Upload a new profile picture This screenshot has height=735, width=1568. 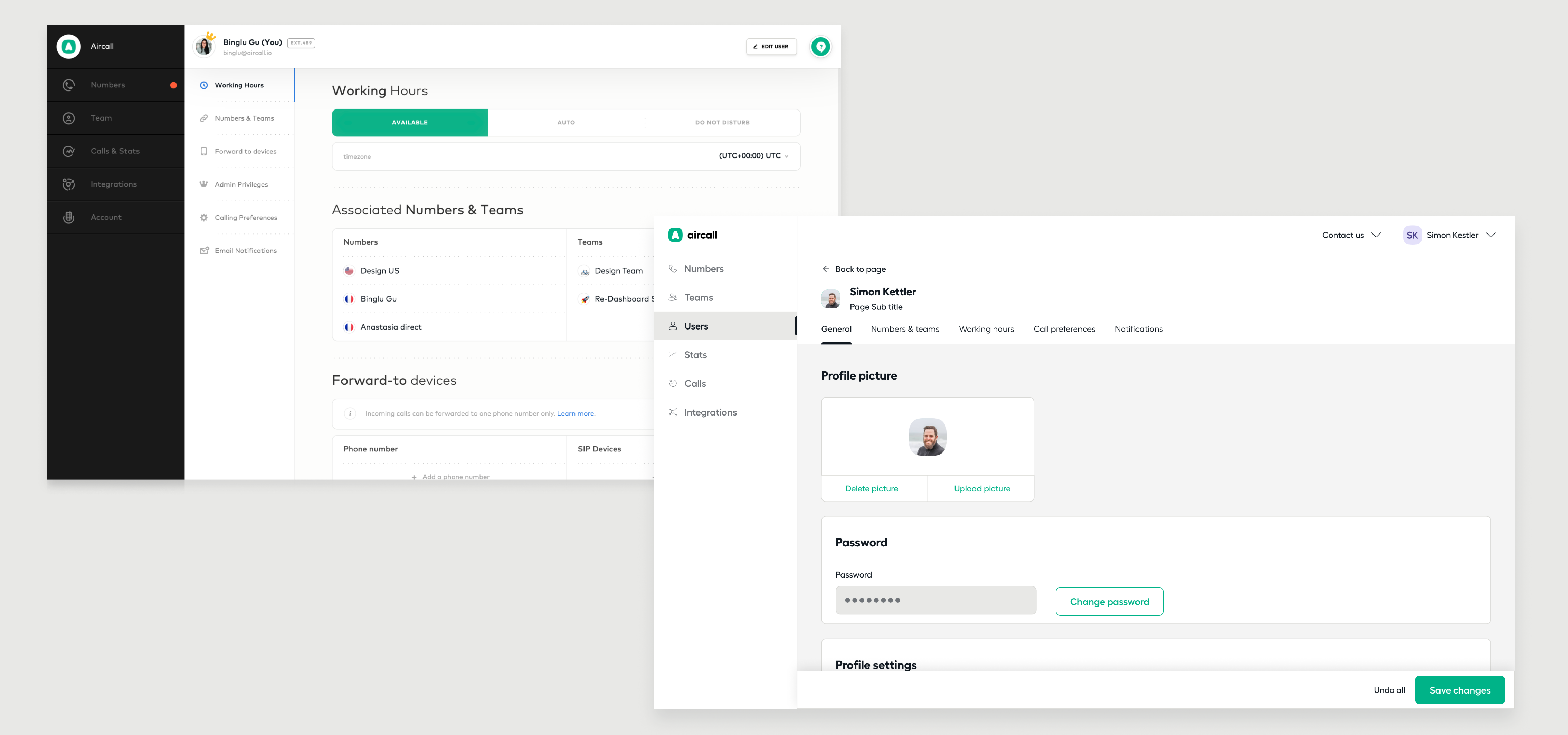pos(981,488)
